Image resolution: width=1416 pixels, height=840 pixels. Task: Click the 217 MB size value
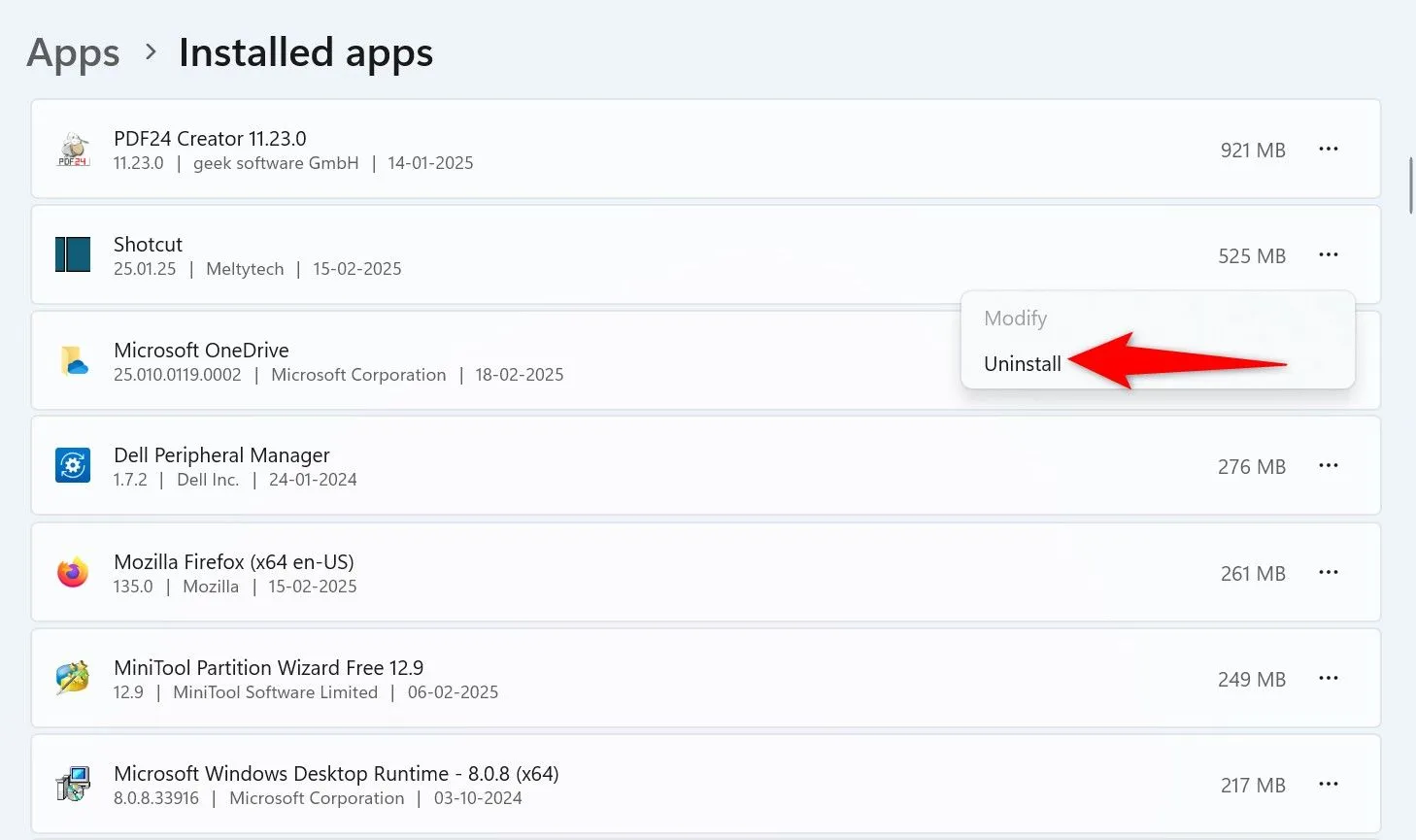[x=1253, y=786]
